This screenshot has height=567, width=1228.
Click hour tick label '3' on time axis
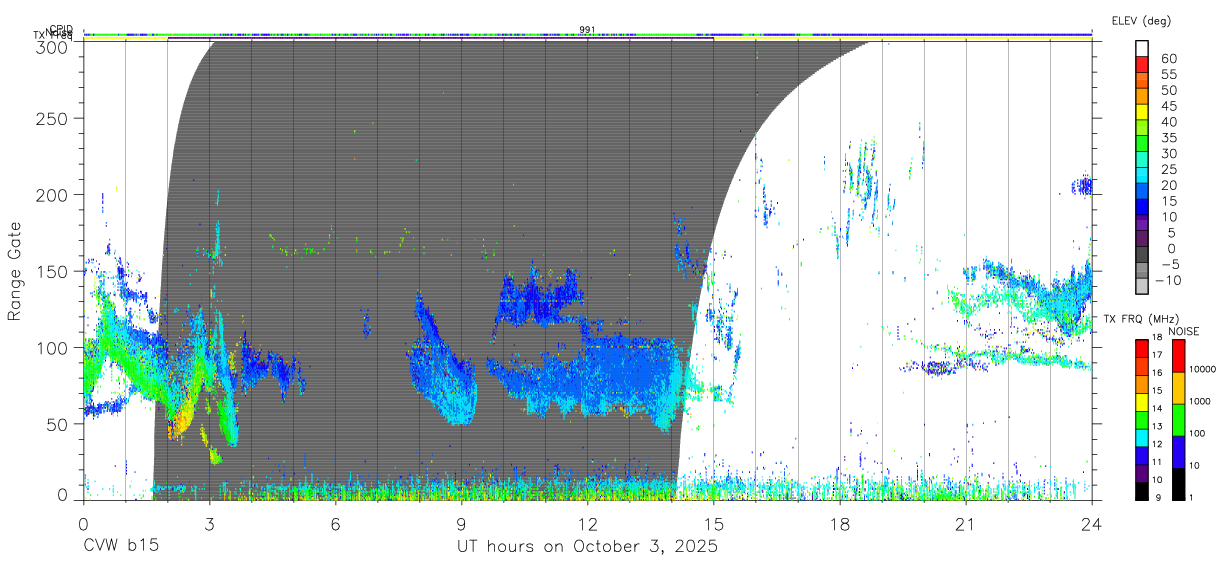(x=209, y=524)
